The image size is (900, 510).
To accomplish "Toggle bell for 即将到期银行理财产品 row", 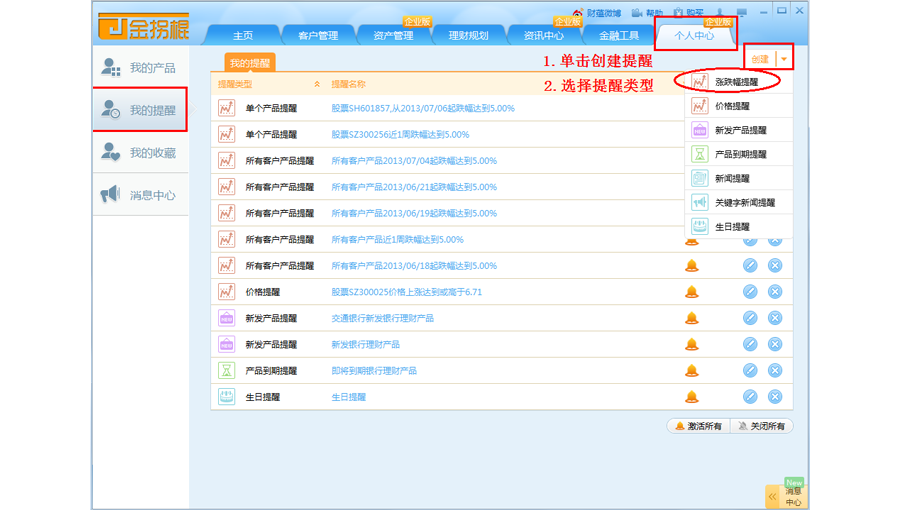I will click(691, 371).
